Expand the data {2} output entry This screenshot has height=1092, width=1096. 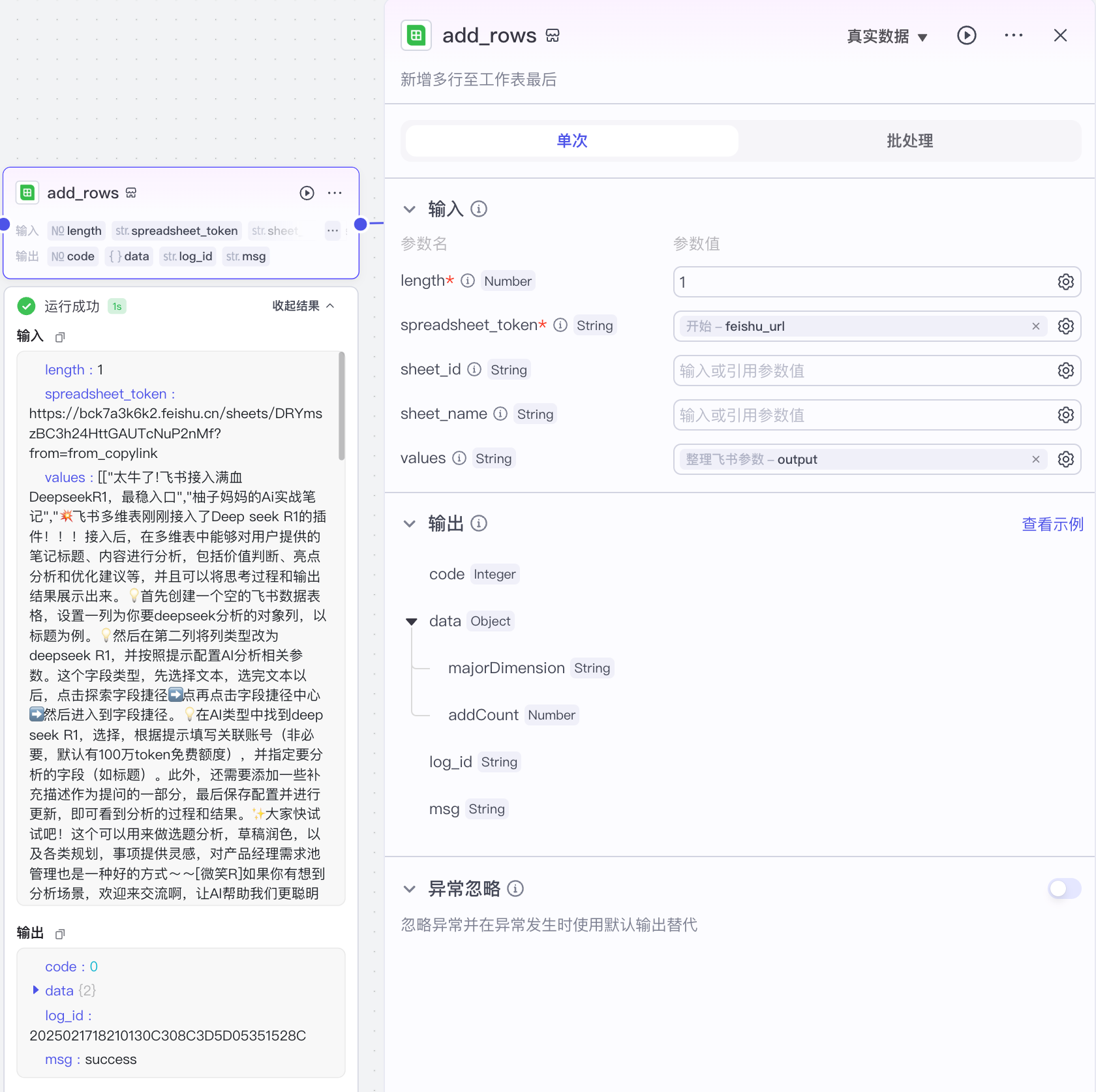click(36, 990)
